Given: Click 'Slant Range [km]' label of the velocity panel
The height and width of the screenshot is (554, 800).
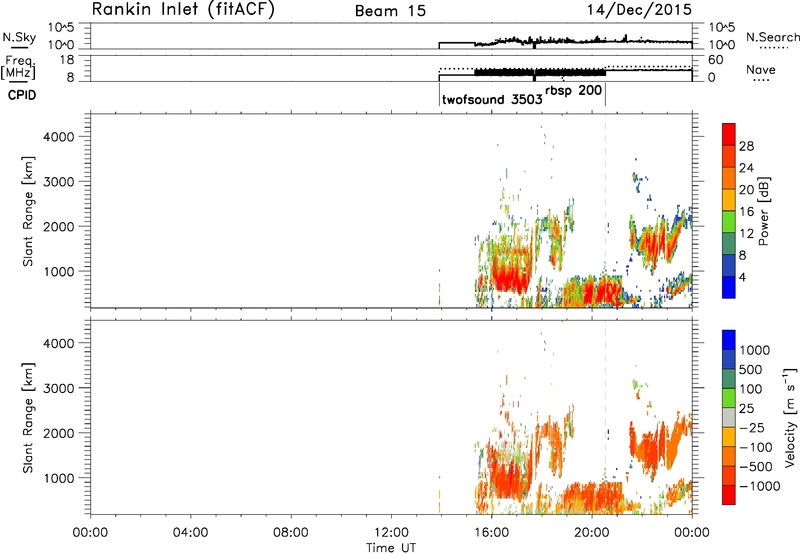Looking at the screenshot, I should tap(28, 418).
